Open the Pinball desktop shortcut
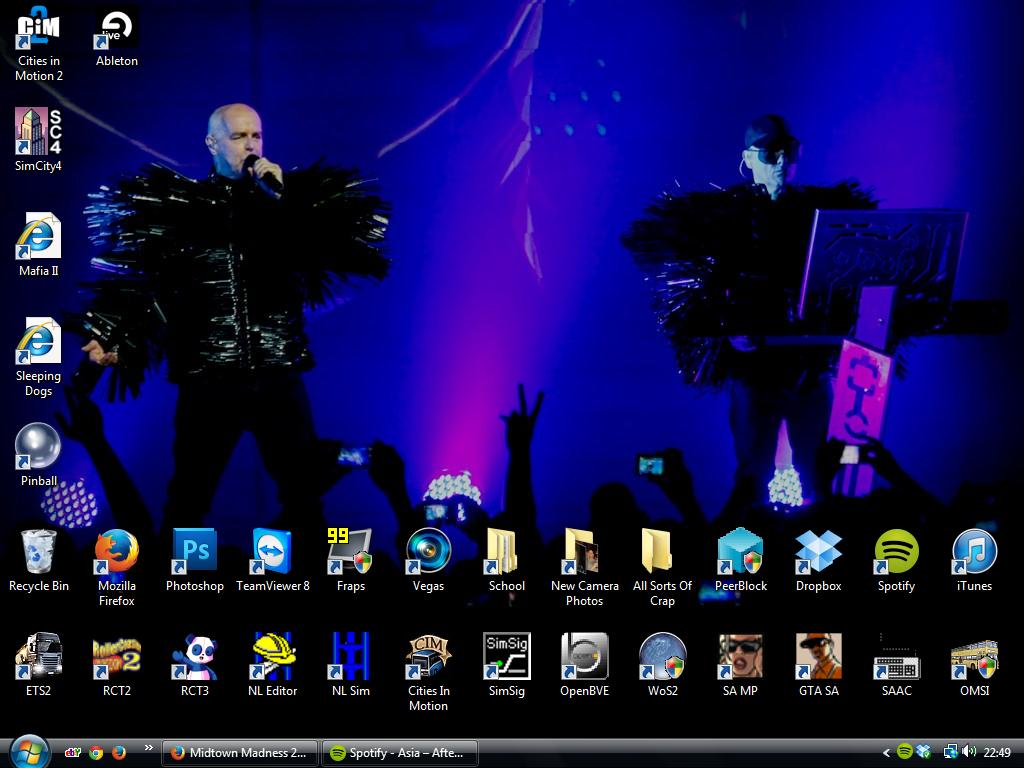 click(38, 447)
